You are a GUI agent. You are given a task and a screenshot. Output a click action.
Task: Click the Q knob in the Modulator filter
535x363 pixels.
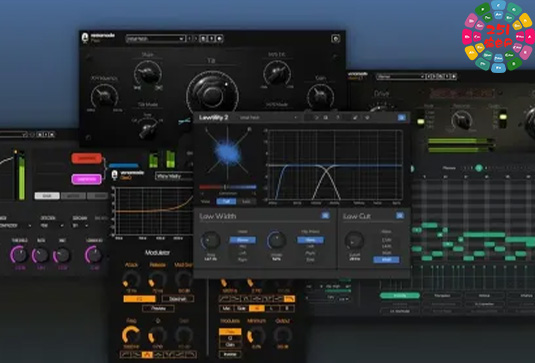157,335
